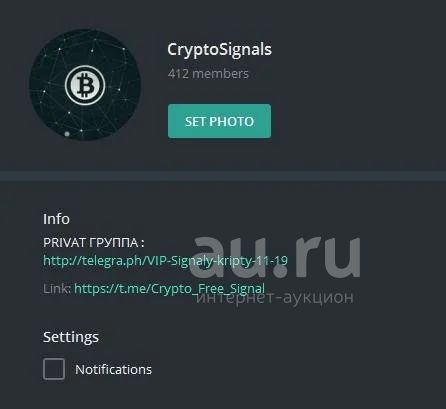Click the интернет-аукцион watermark text

[x=274, y=296]
